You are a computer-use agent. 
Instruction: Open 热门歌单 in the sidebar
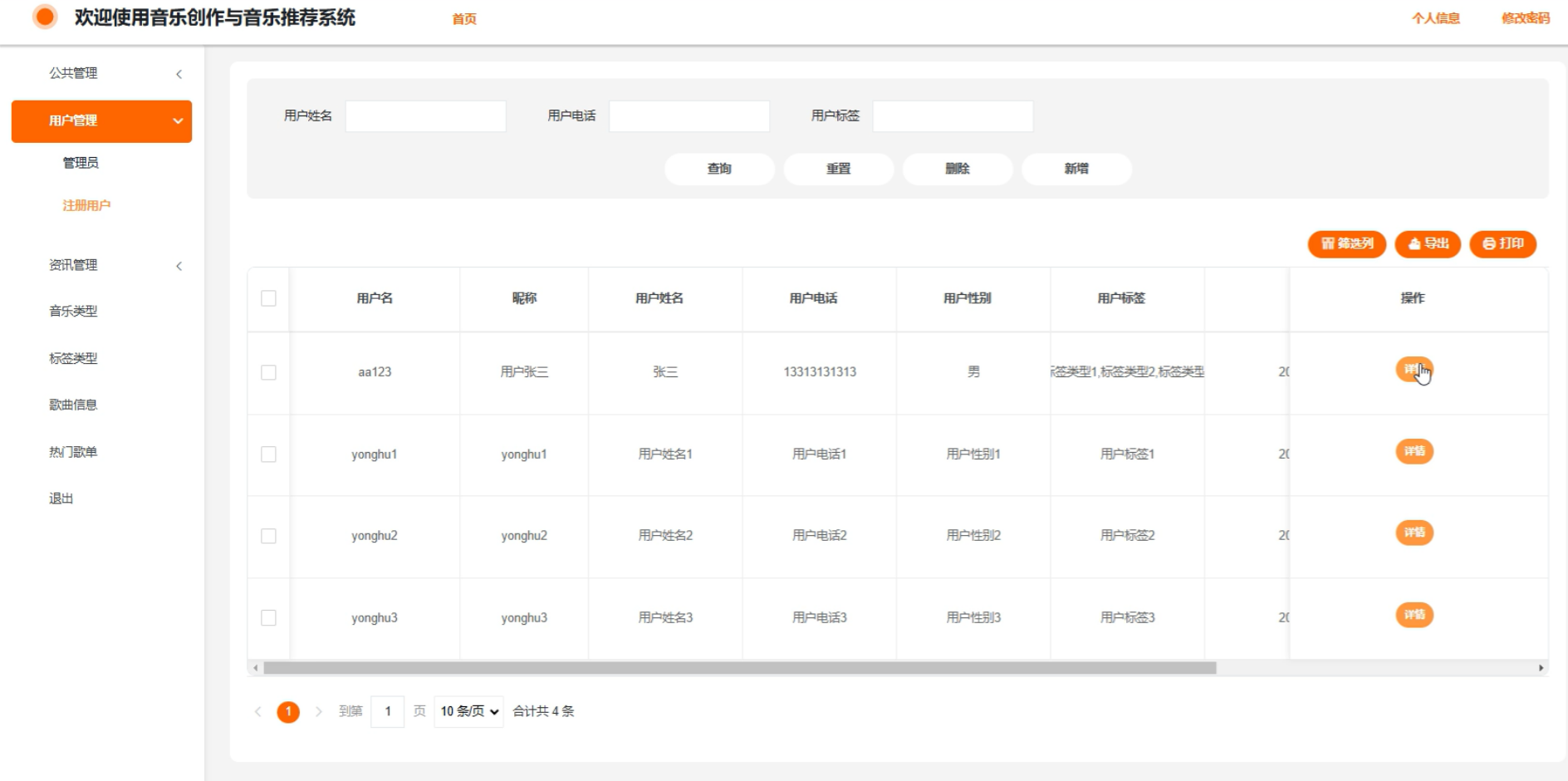pyautogui.click(x=73, y=452)
